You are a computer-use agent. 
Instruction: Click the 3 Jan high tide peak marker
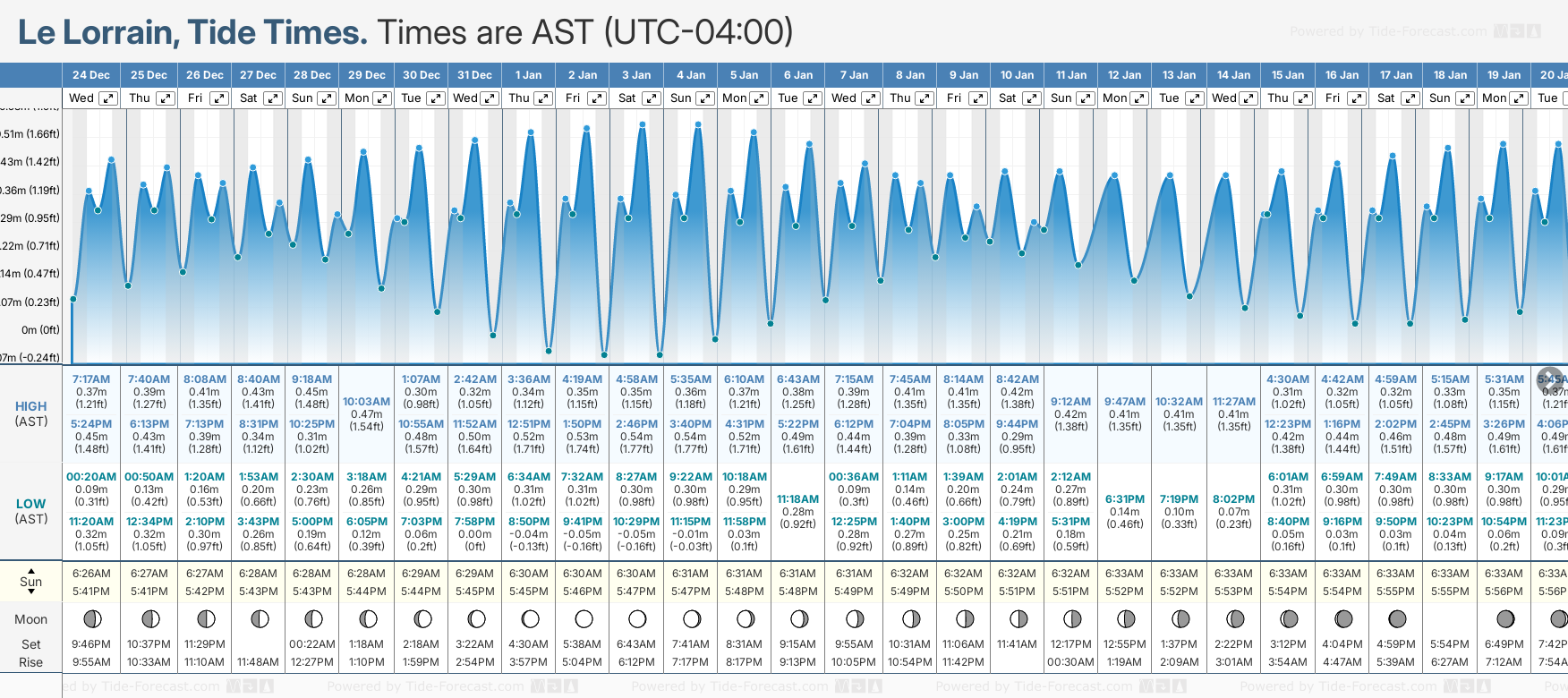click(643, 124)
